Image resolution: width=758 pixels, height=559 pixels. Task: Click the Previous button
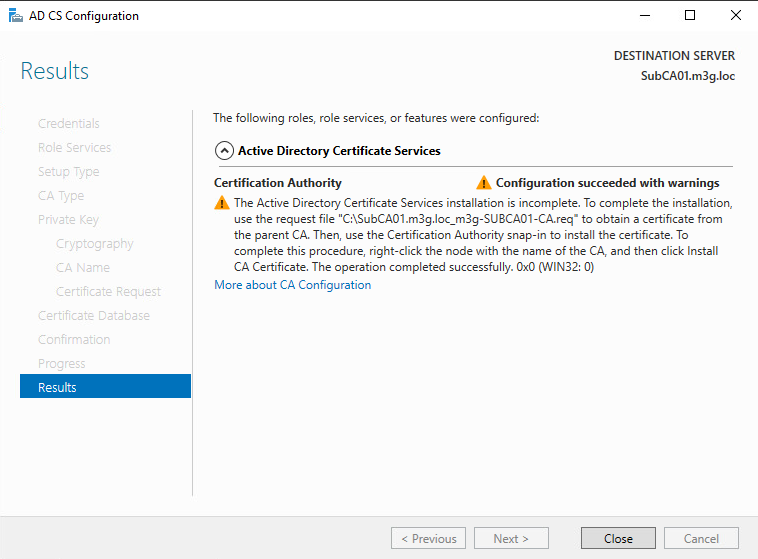click(x=429, y=538)
